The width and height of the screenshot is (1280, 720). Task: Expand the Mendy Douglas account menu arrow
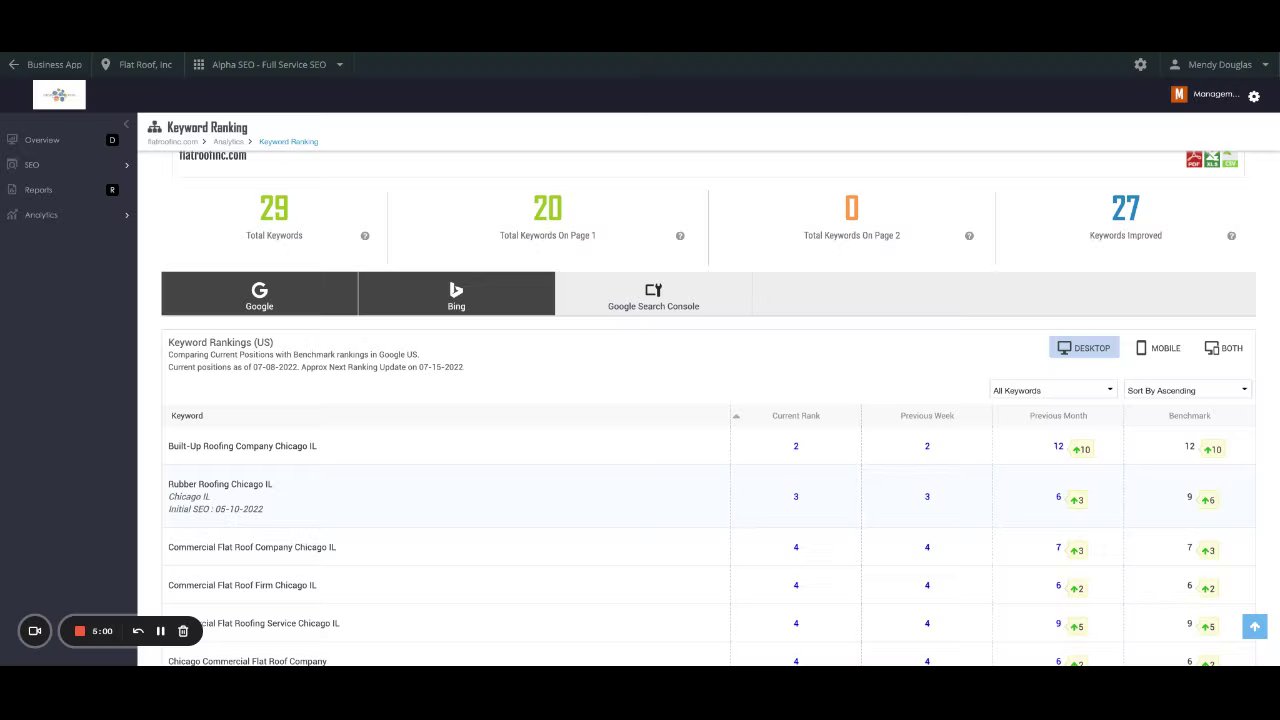[x=1265, y=64]
